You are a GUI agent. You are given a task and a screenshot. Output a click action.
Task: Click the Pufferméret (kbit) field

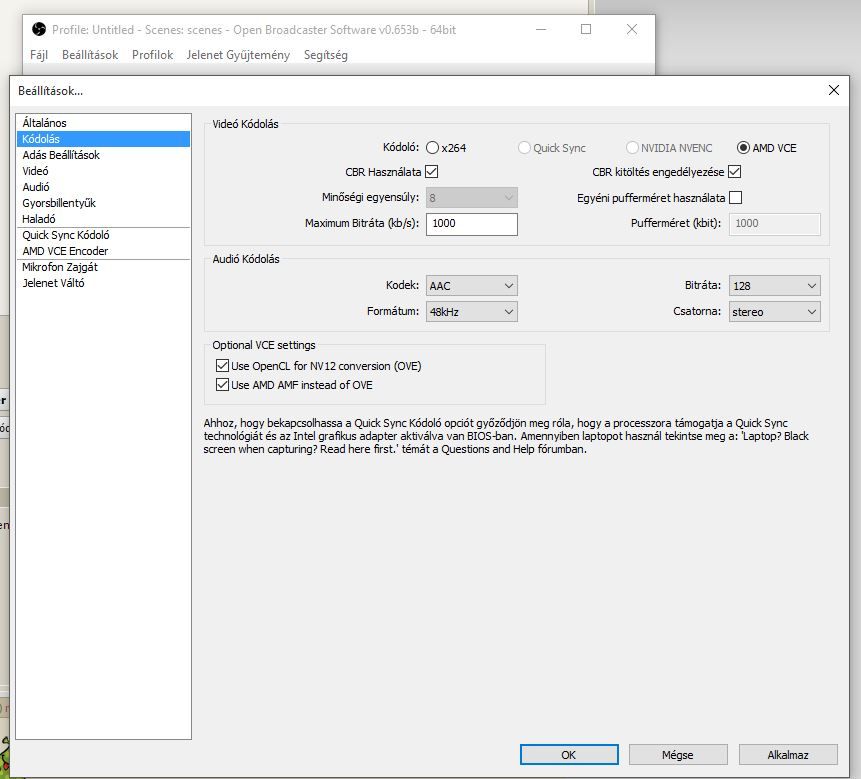click(x=775, y=224)
